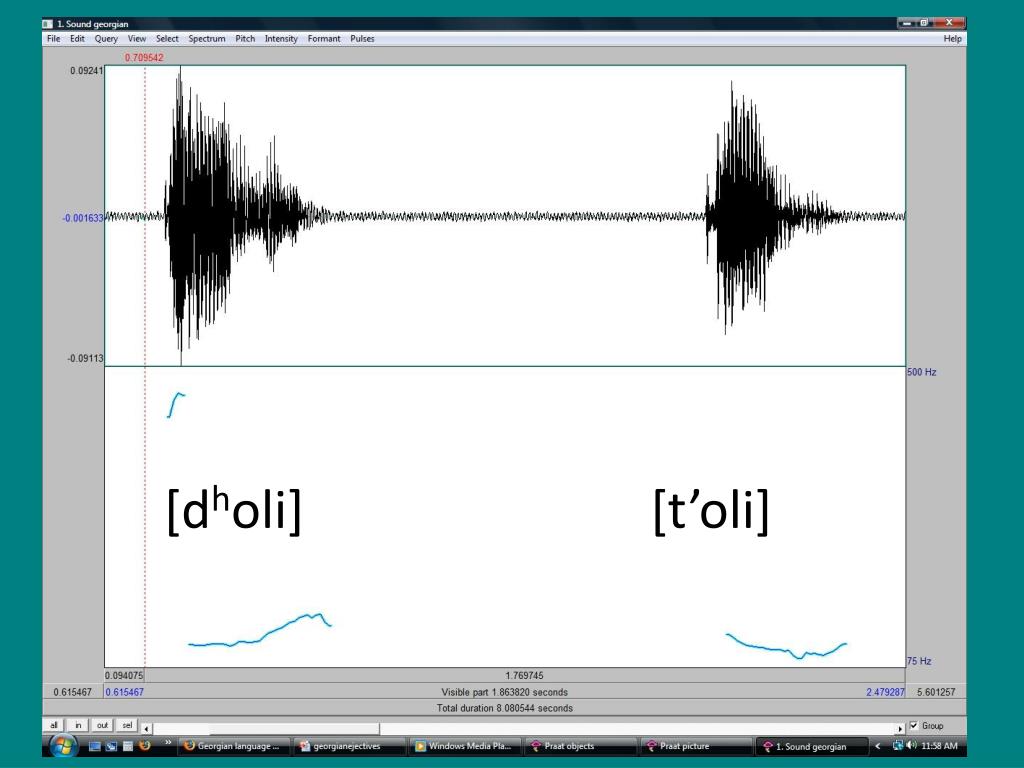Click the scrollbar left arrow

(x=147, y=728)
